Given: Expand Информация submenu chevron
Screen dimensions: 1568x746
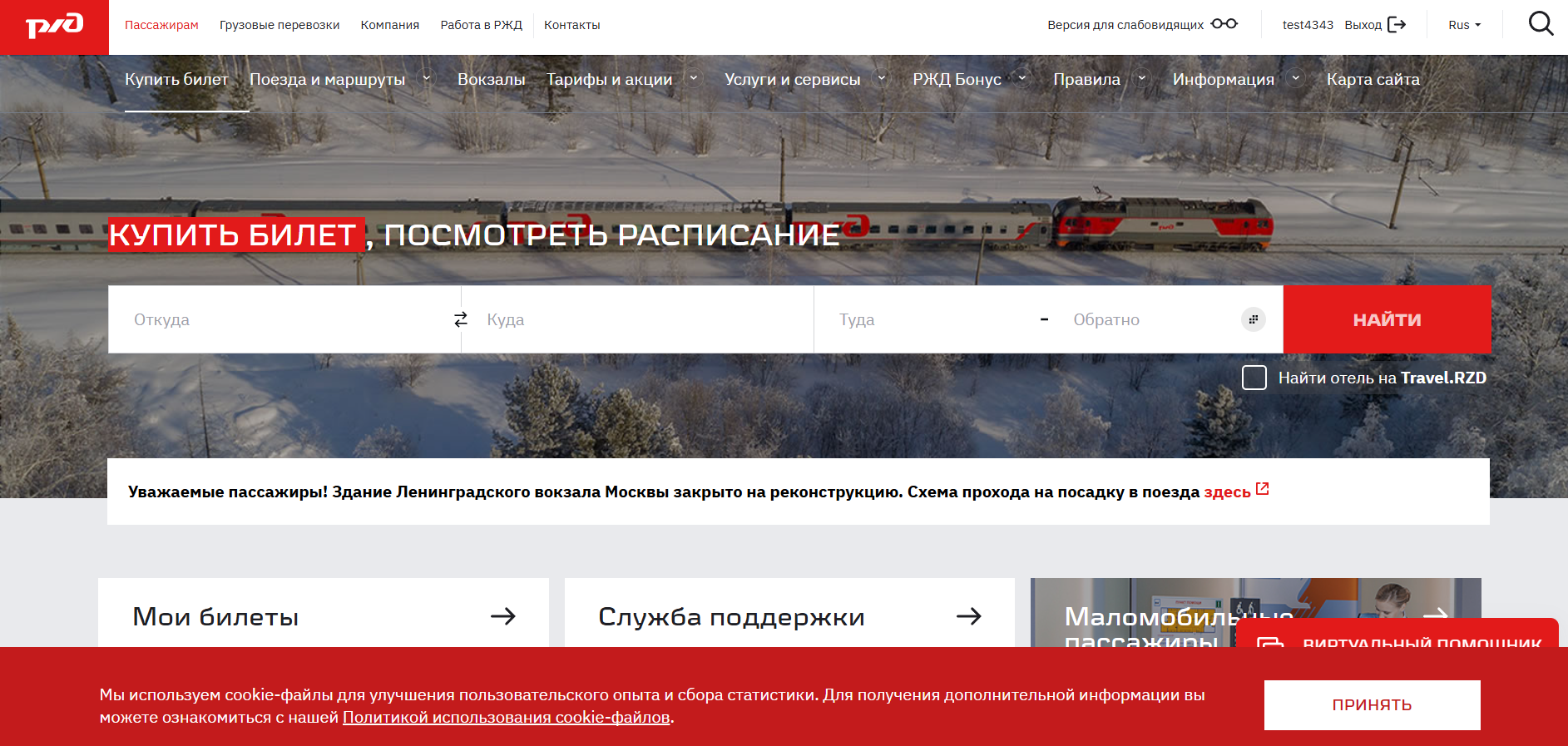Looking at the screenshot, I should point(1295,78).
